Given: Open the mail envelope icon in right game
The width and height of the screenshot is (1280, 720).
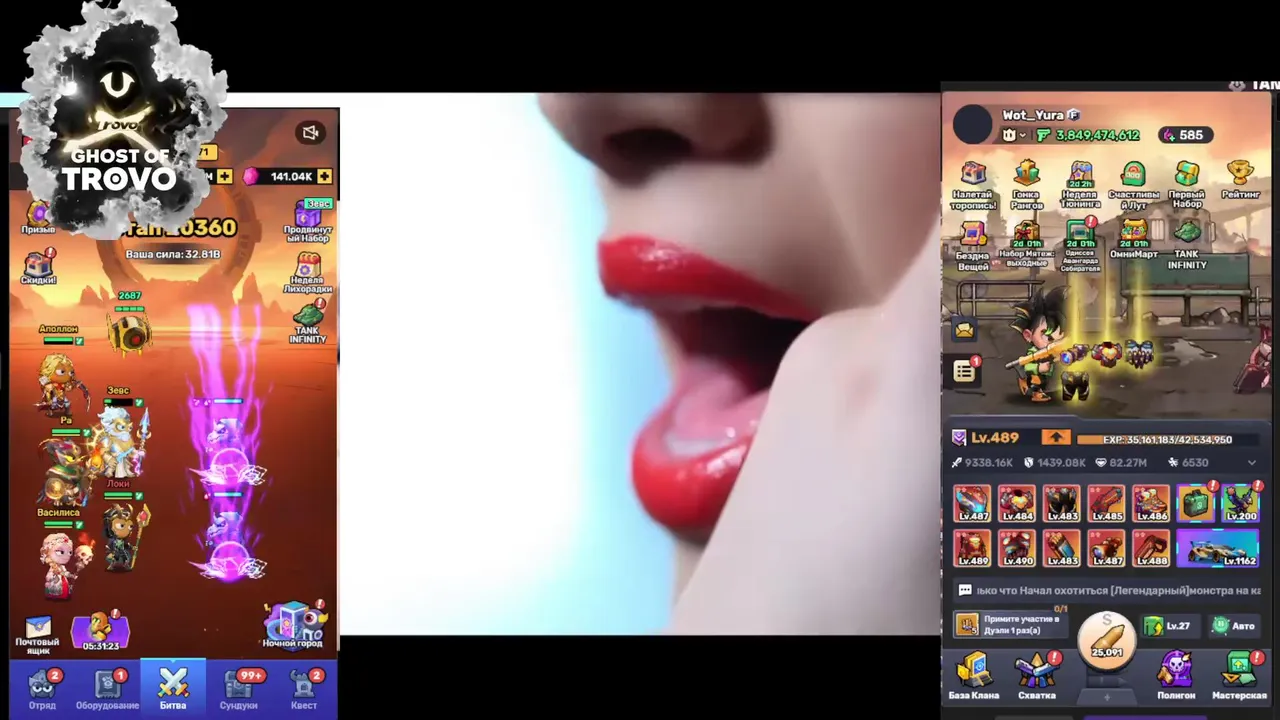Looking at the screenshot, I should [964, 330].
